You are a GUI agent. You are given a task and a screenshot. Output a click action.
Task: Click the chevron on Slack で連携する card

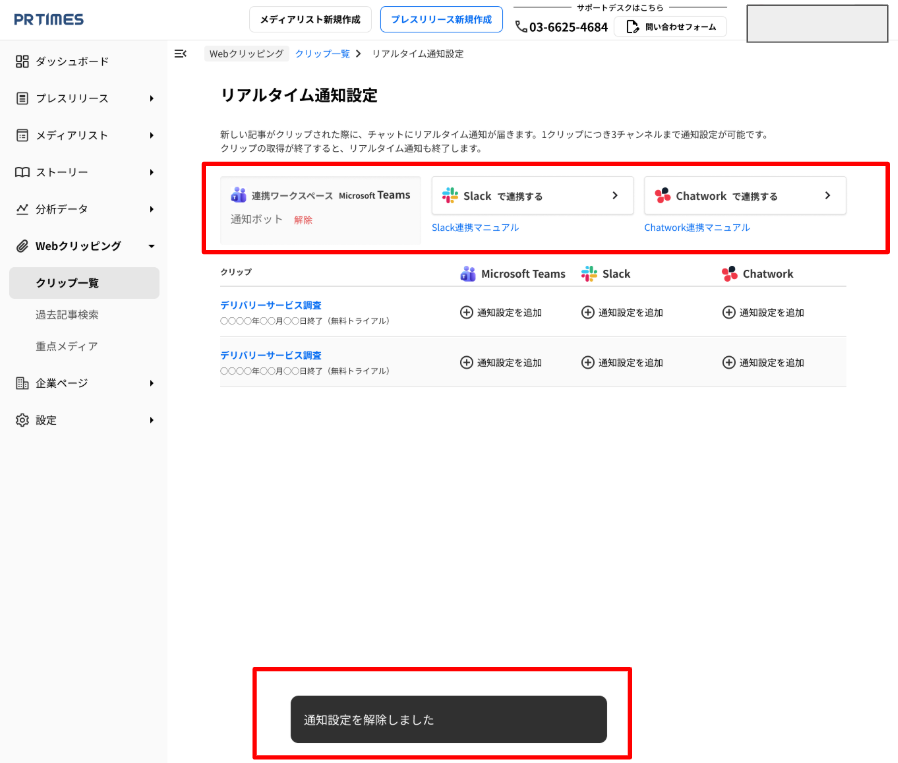(615, 195)
